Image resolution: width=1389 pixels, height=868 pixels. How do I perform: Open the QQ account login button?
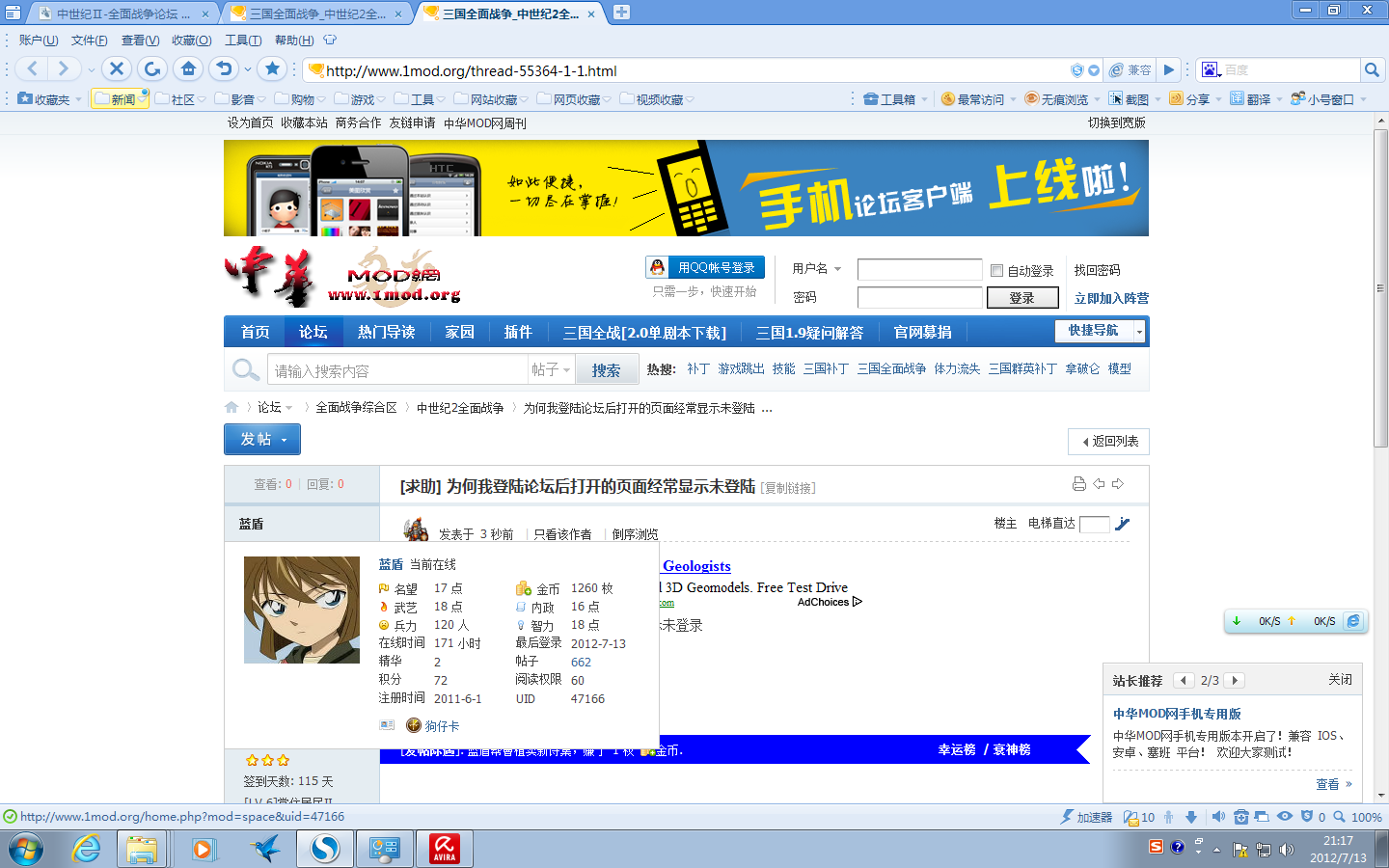[x=705, y=267]
